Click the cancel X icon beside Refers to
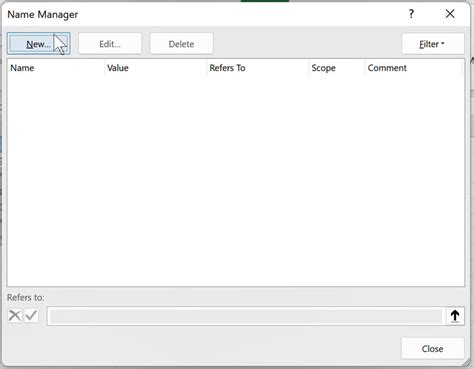The height and width of the screenshot is (369, 474). coord(15,315)
